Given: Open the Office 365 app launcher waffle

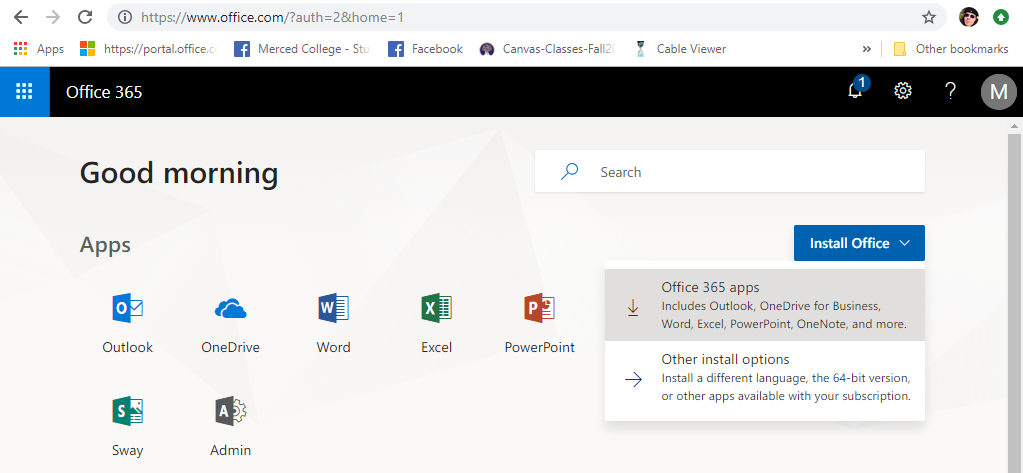Looking at the screenshot, I should 24,92.
